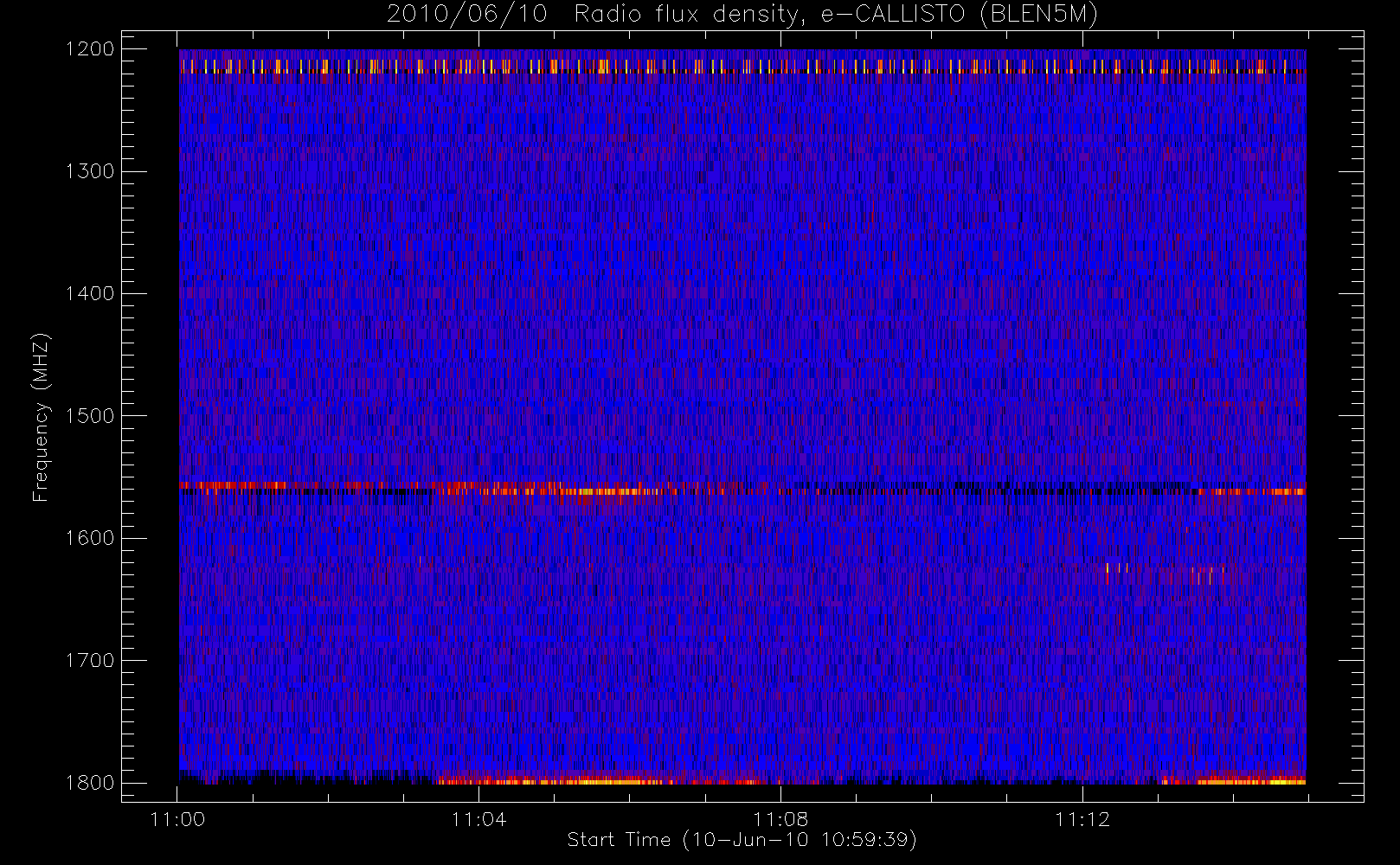
Task: Click the 11:08 time tick label
Action: point(780,819)
